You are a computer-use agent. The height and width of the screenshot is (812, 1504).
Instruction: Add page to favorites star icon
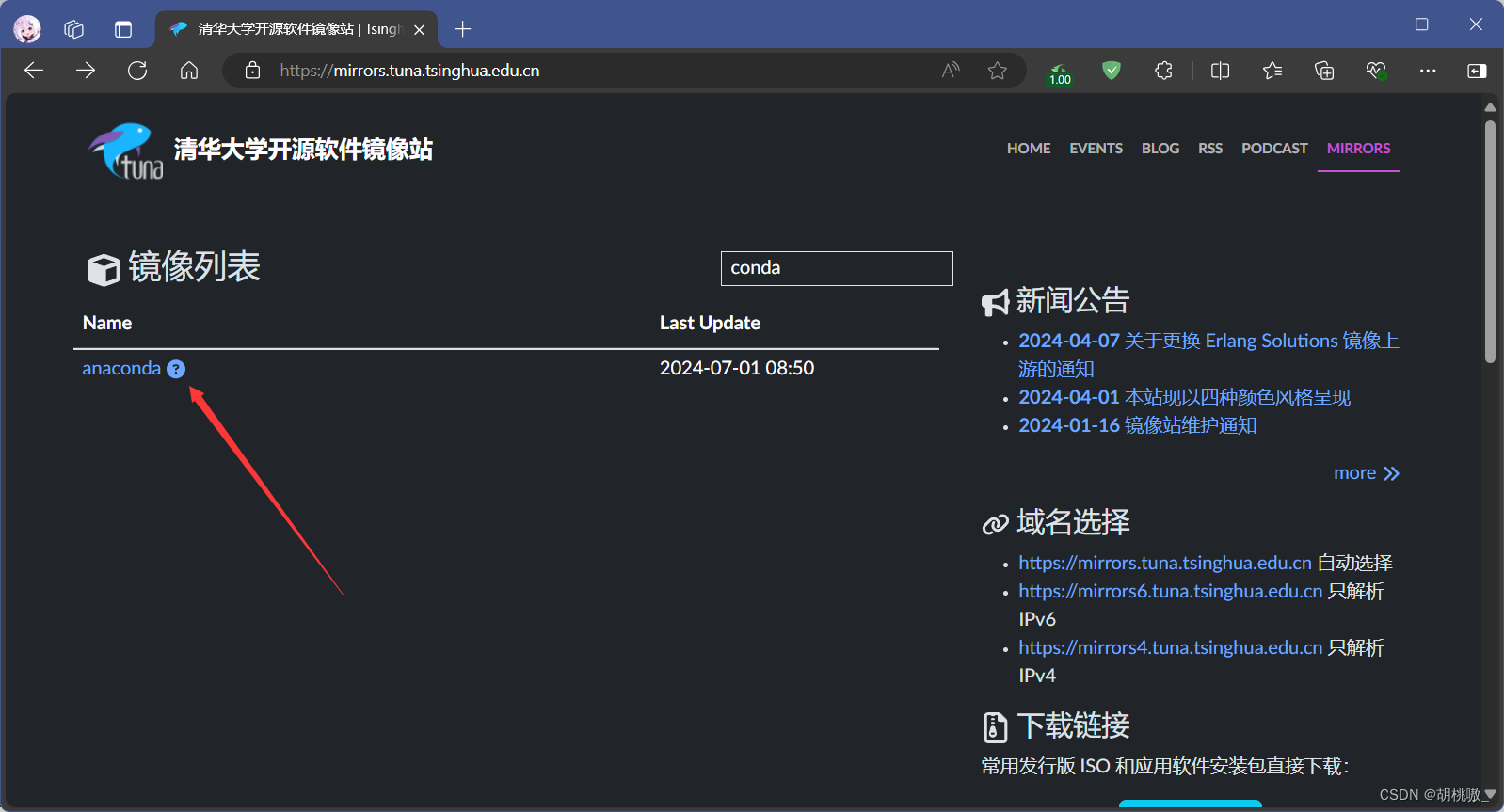click(998, 71)
